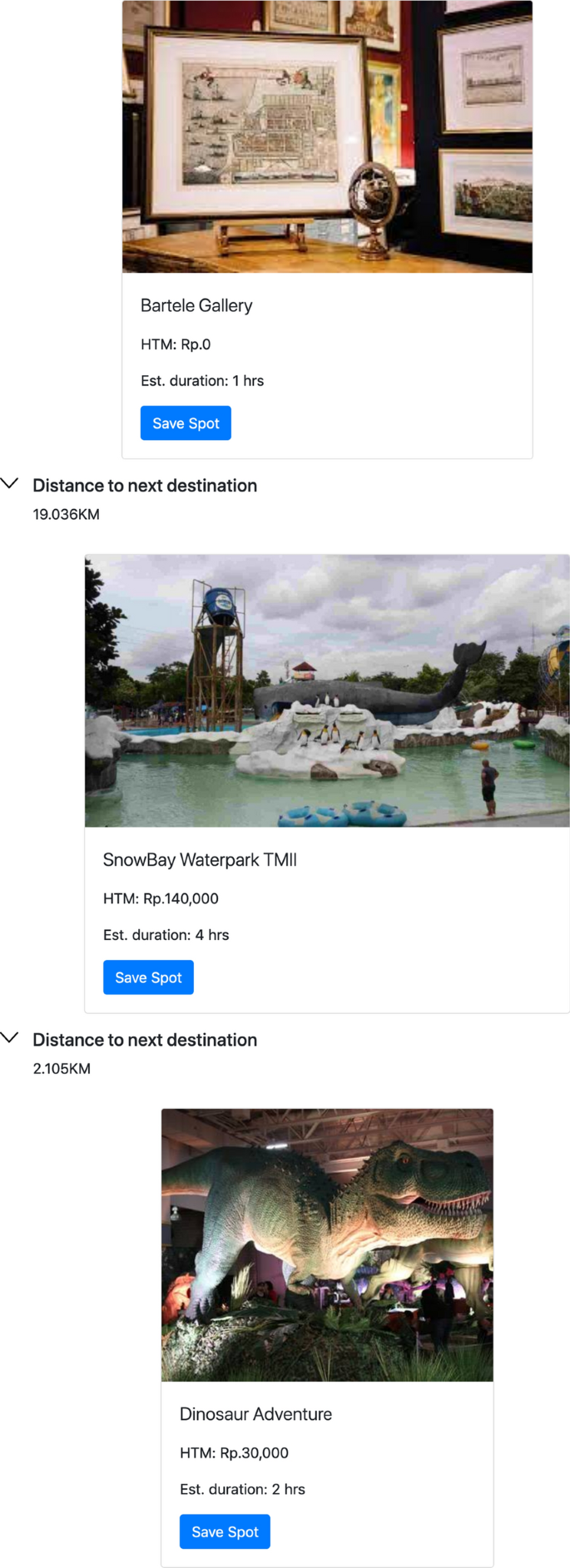Click the HTM: Rp.30,000 ticket price

click(x=234, y=1452)
